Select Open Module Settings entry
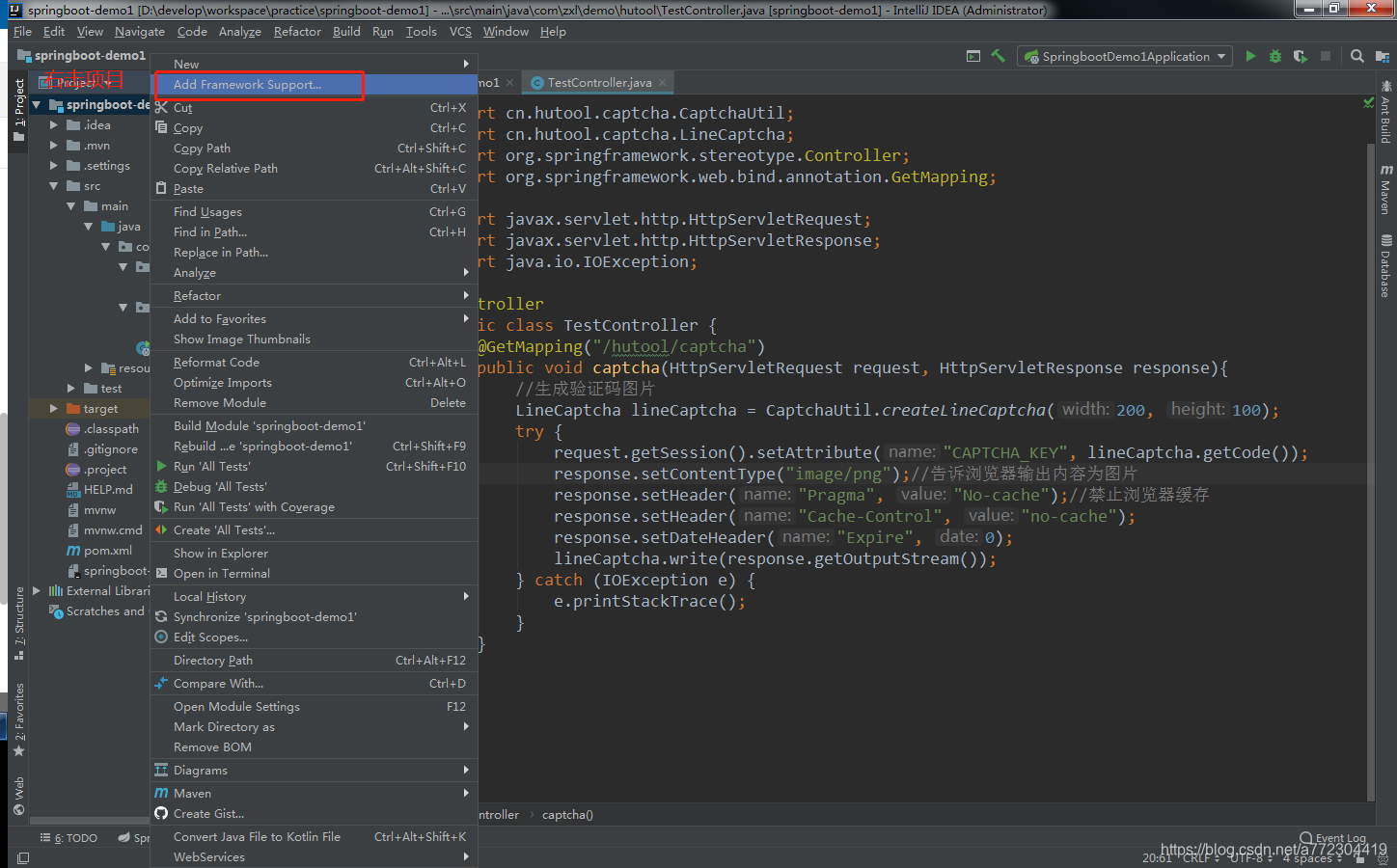This screenshot has width=1397, height=868. click(314, 707)
